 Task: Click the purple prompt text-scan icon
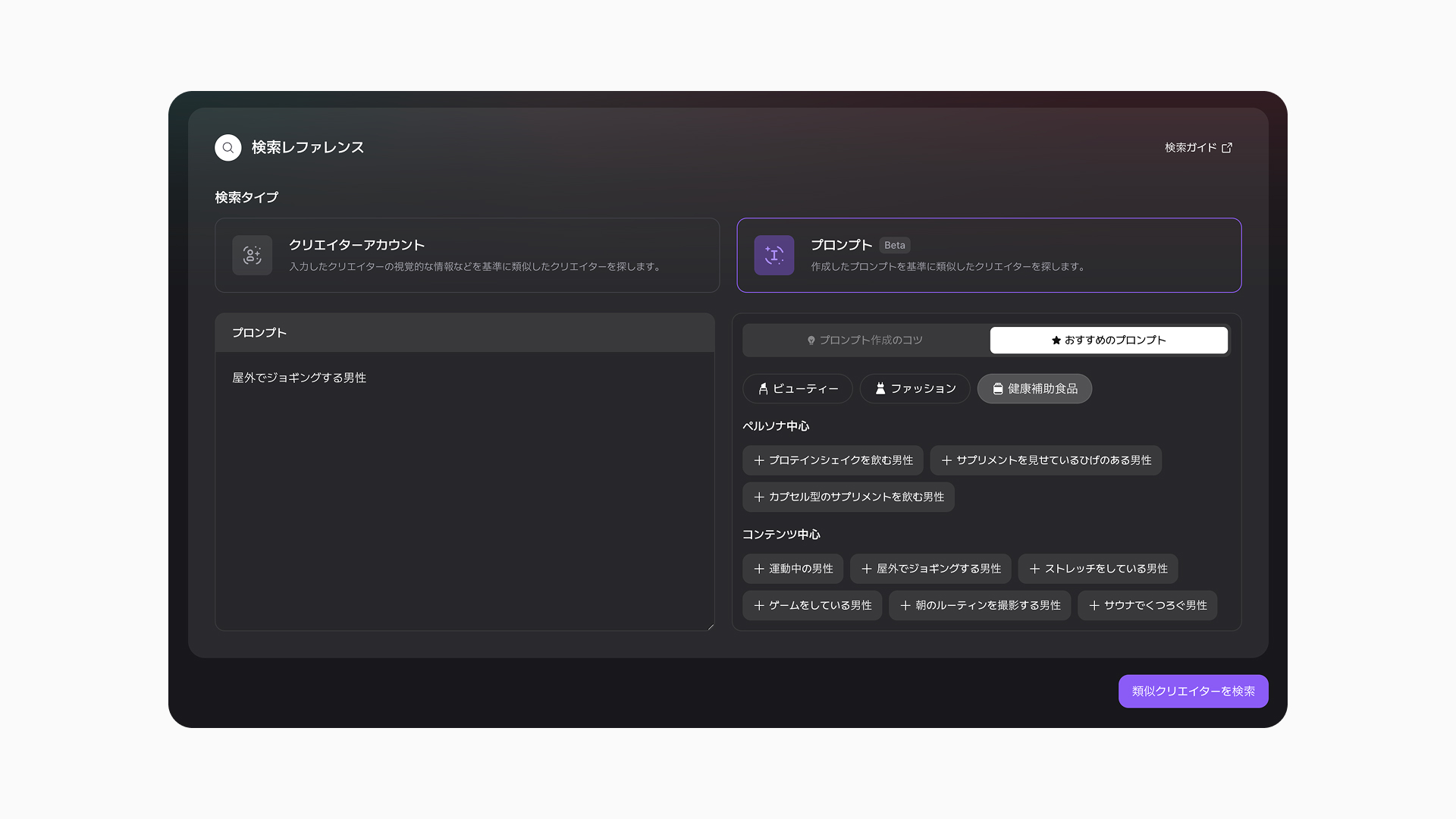point(773,256)
